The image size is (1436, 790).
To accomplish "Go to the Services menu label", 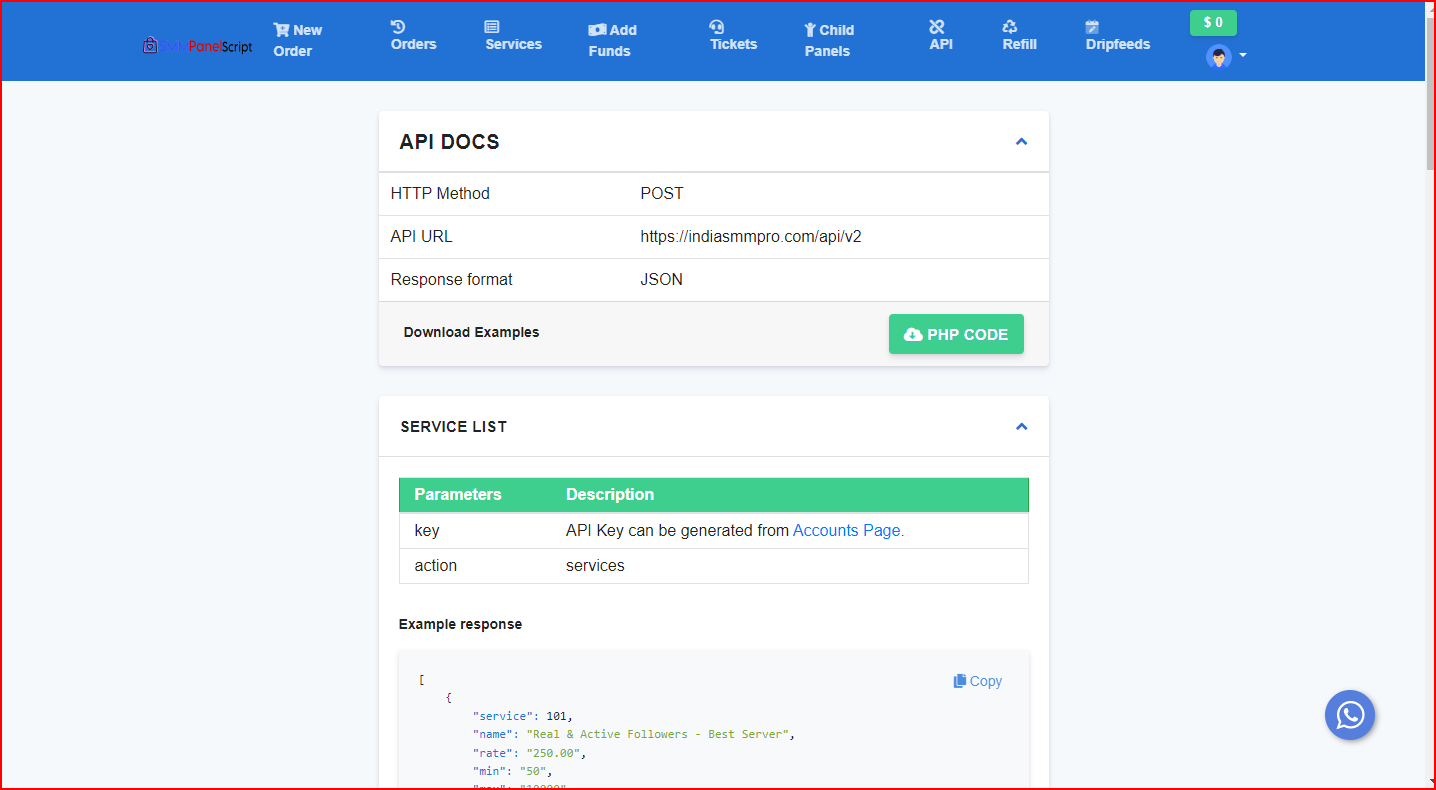I will tap(513, 44).
